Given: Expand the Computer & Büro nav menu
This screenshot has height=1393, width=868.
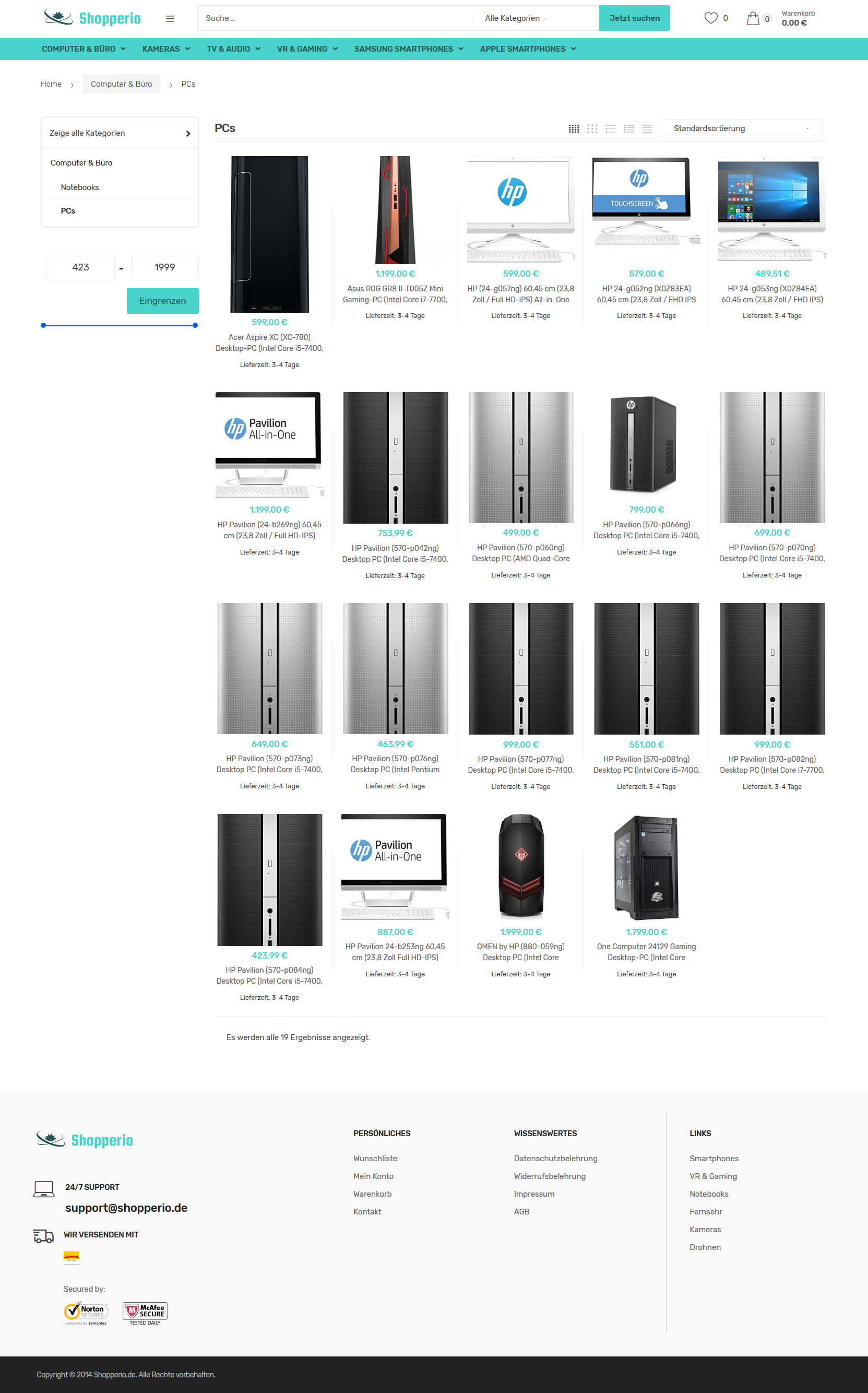Looking at the screenshot, I should (84, 49).
